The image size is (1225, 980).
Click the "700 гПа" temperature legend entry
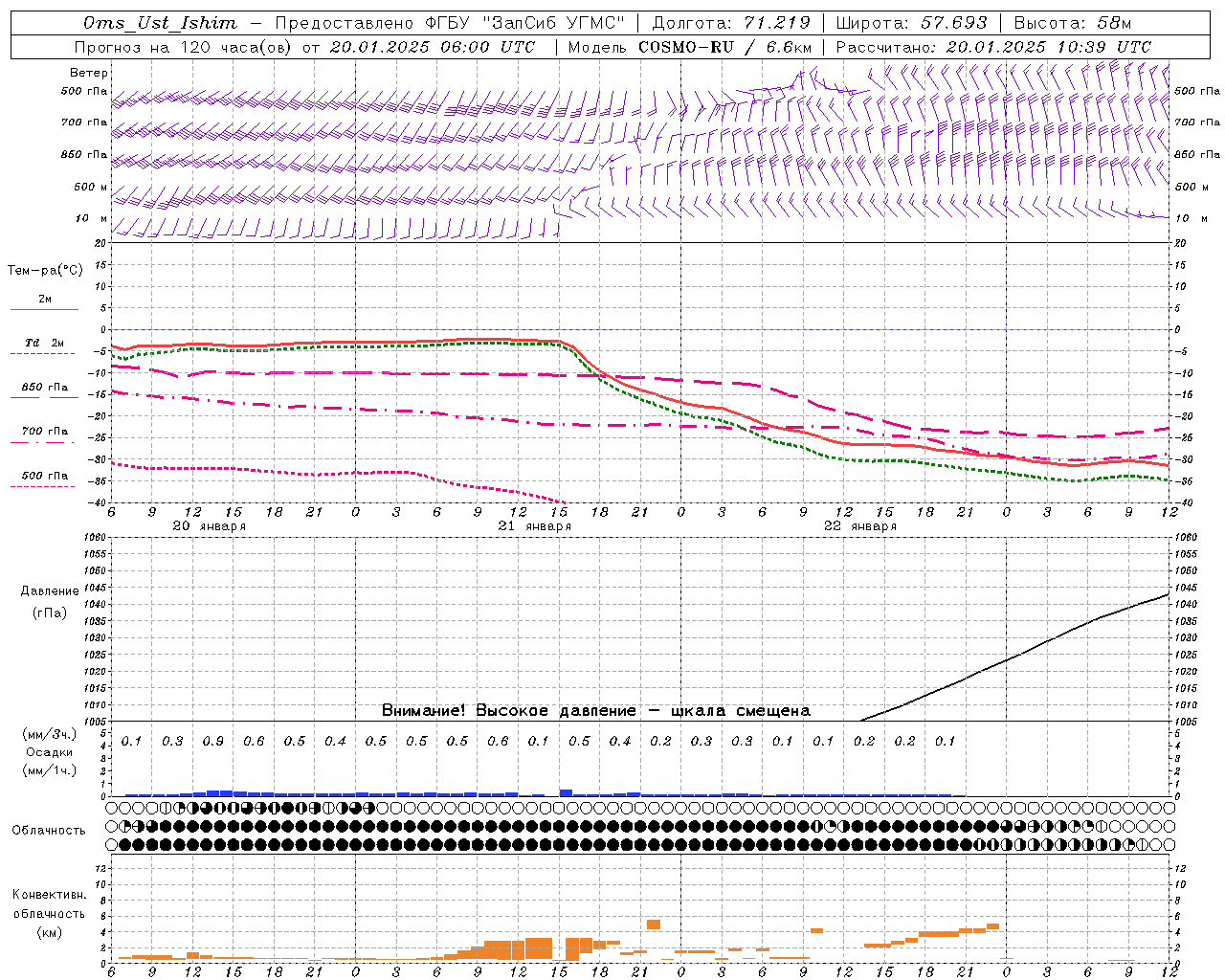[x=45, y=432]
